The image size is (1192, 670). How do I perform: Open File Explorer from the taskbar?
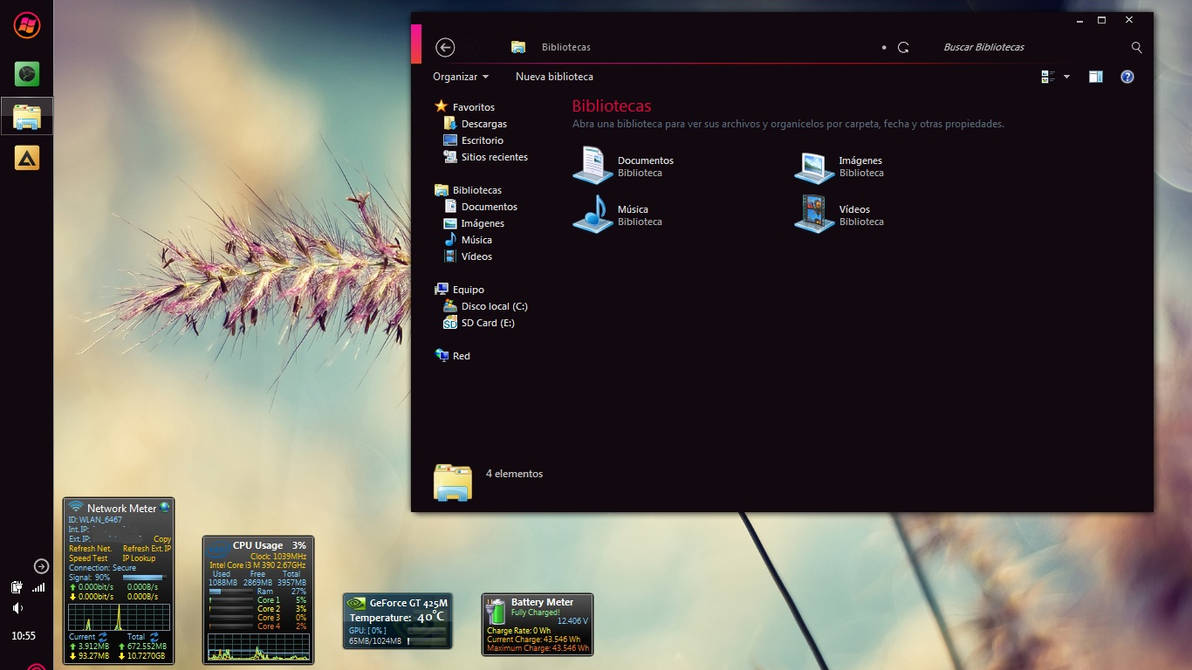(x=27, y=116)
